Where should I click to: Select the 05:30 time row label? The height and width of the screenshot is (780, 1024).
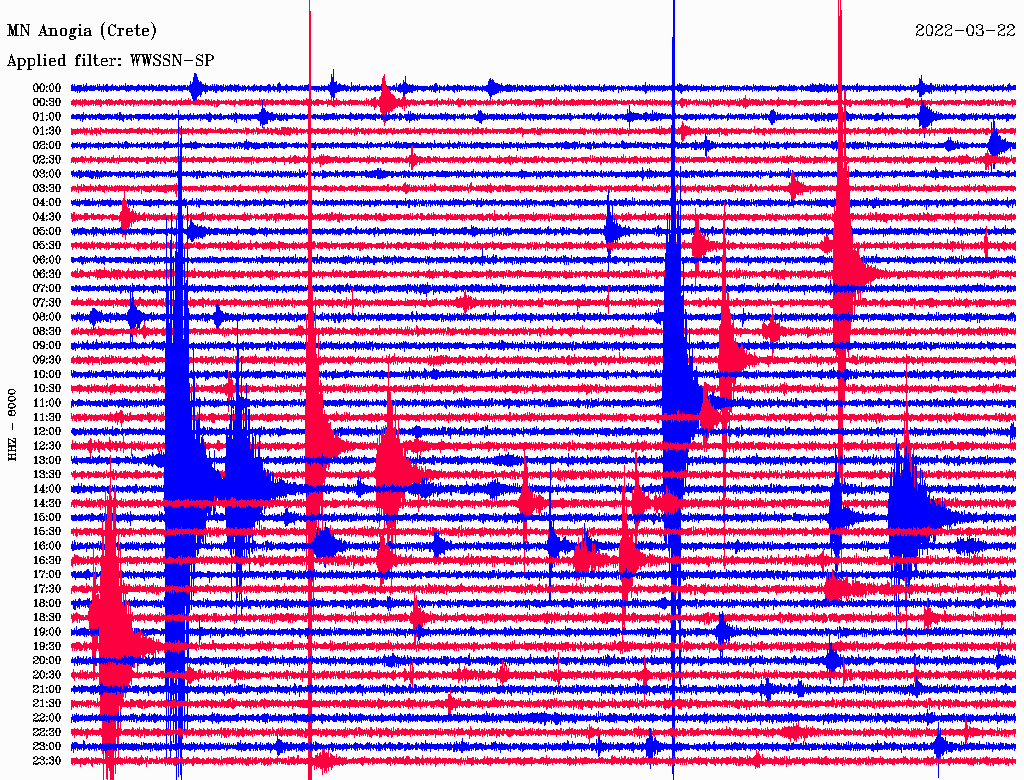(x=47, y=246)
